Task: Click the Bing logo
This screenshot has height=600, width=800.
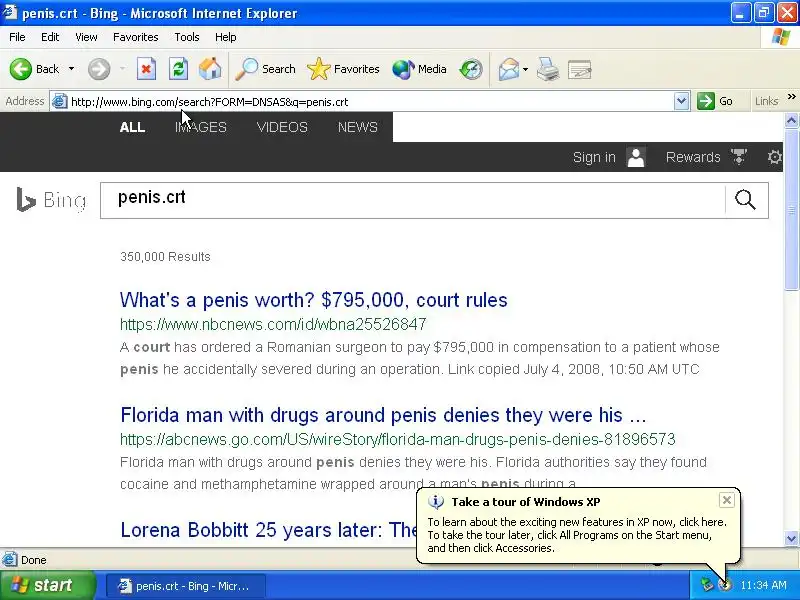Action: click(x=51, y=200)
